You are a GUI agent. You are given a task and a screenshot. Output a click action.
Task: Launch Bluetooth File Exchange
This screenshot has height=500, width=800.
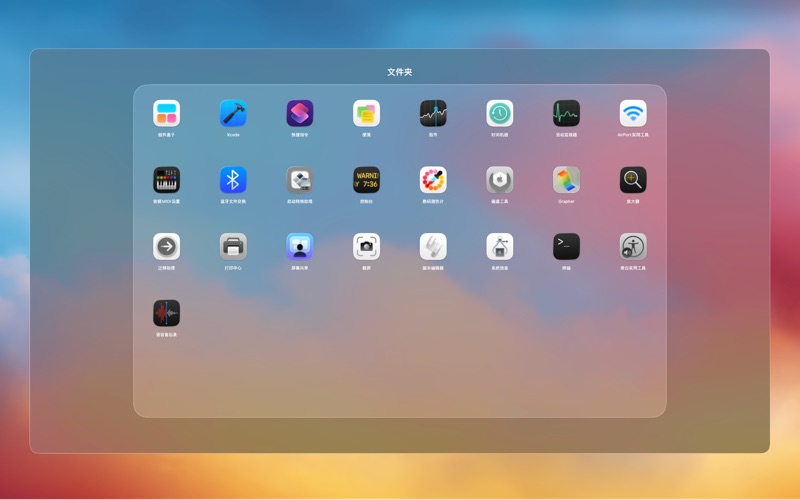point(233,180)
